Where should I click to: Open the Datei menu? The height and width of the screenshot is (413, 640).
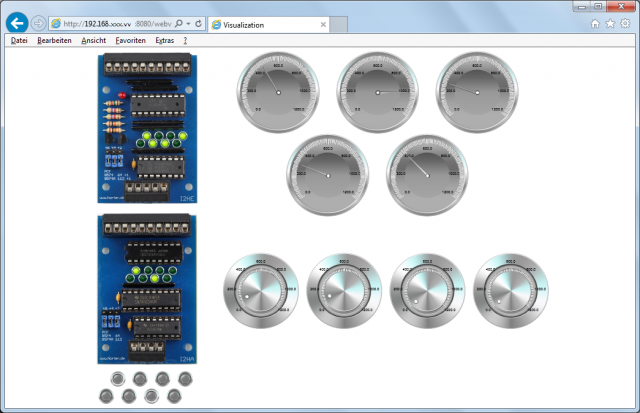pos(19,41)
